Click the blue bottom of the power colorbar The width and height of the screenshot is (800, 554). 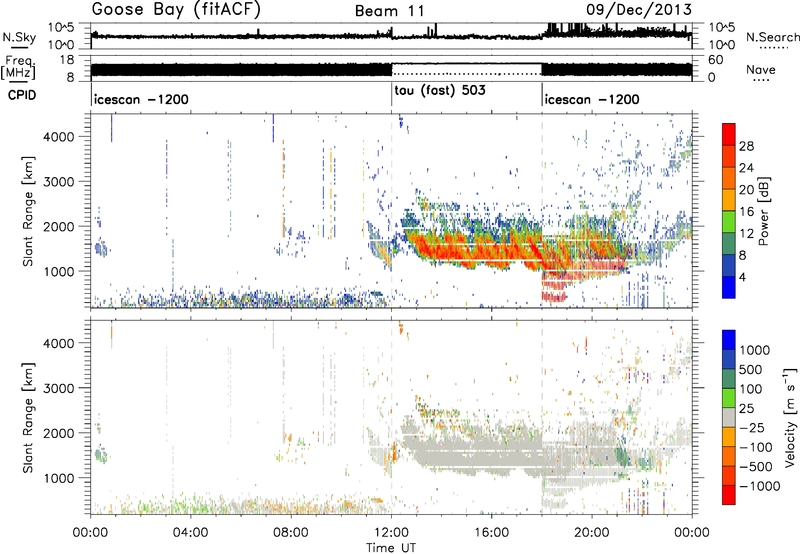(729, 288)
